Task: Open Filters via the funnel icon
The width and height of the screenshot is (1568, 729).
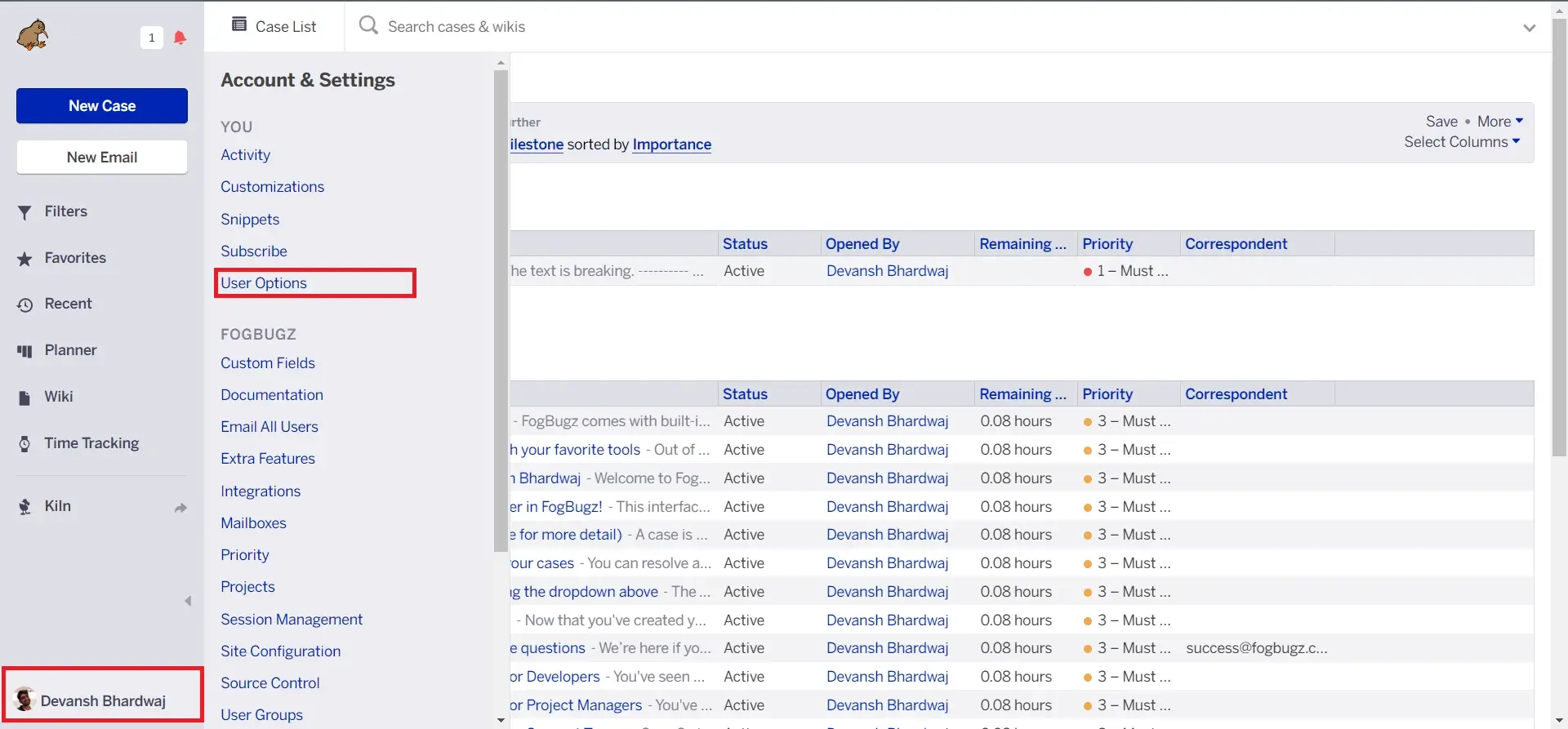Action: [x=24, y=212]
